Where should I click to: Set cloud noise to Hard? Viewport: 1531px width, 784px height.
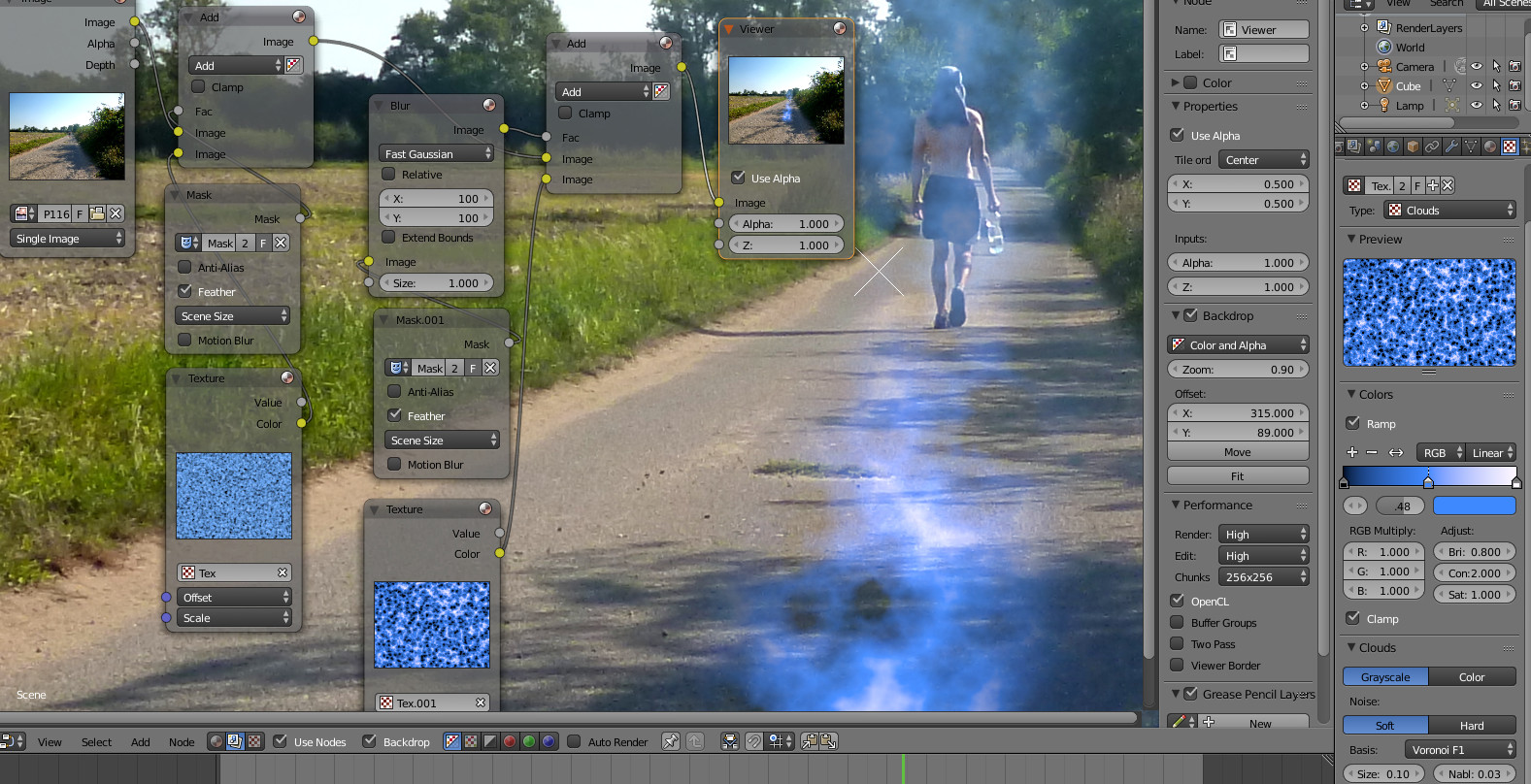pos(1472,725)
